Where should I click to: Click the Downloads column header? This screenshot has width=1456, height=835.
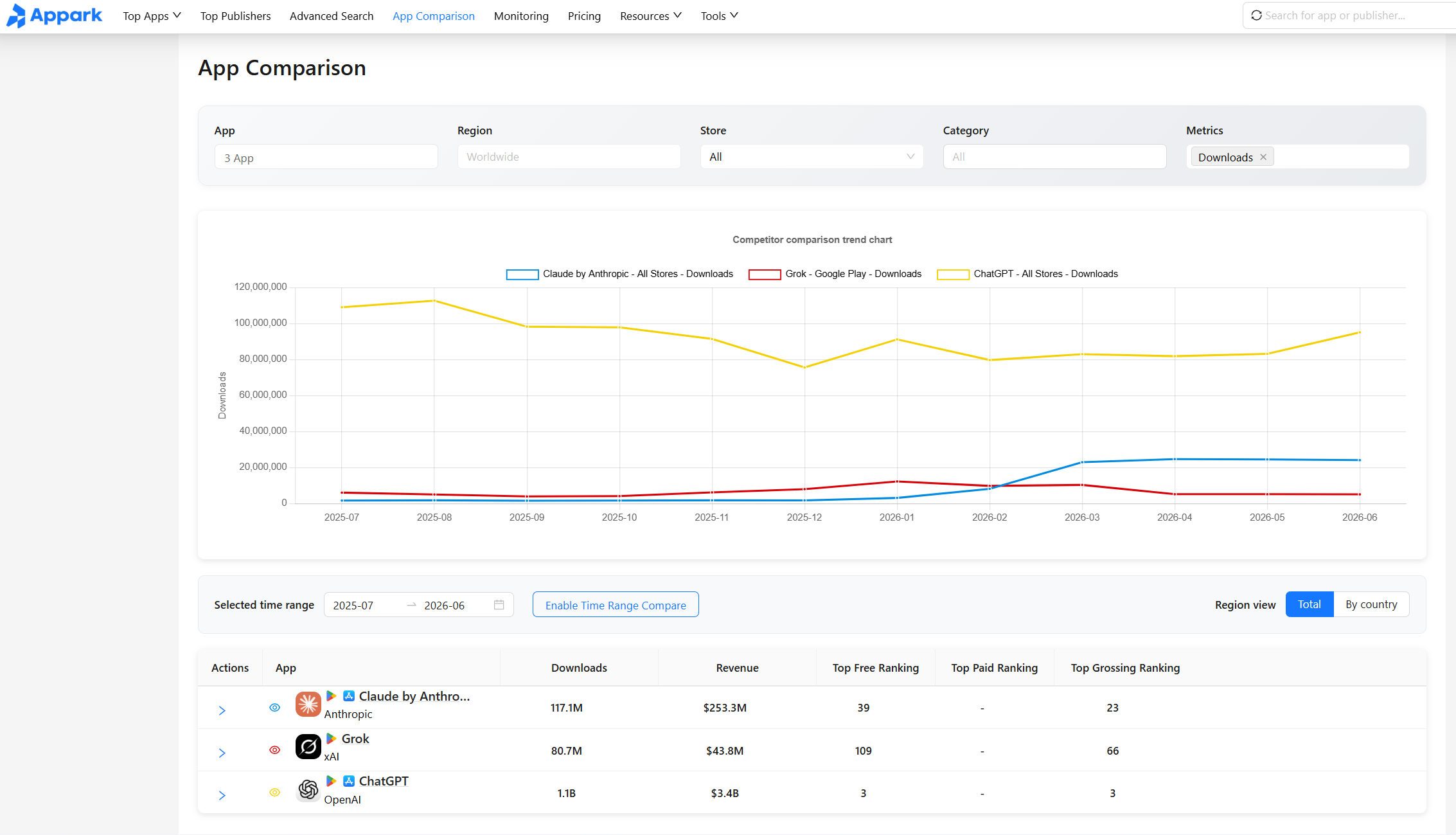pyautogui.click(x=579, y=668)
